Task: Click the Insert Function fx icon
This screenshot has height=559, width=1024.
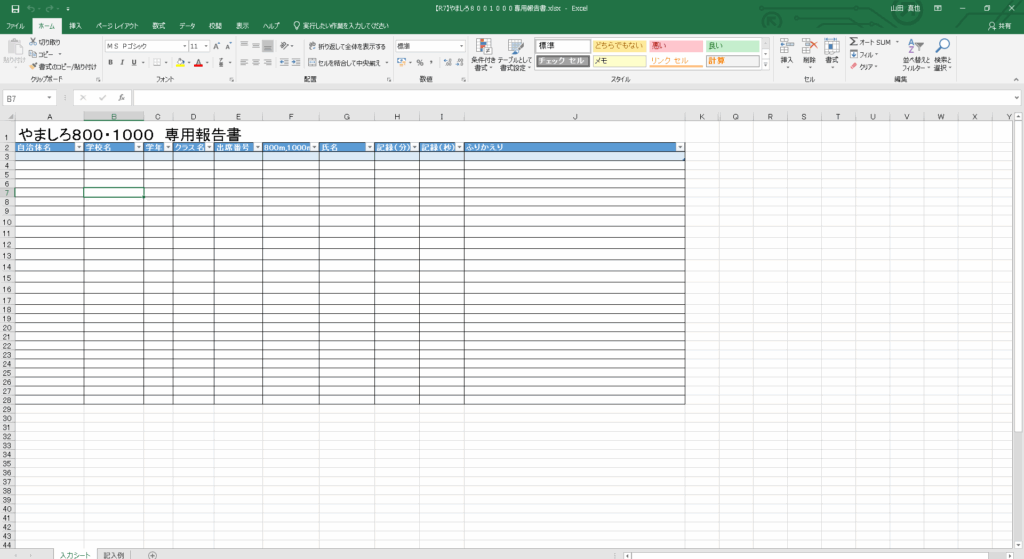Action: point(121,98)
